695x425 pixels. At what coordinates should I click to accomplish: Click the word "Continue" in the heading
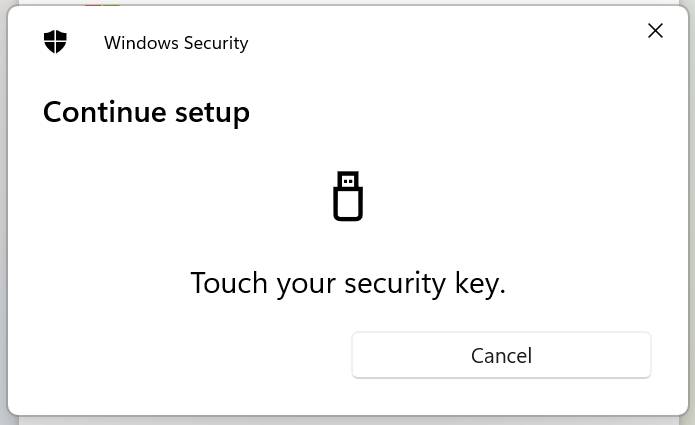point(105,112)
